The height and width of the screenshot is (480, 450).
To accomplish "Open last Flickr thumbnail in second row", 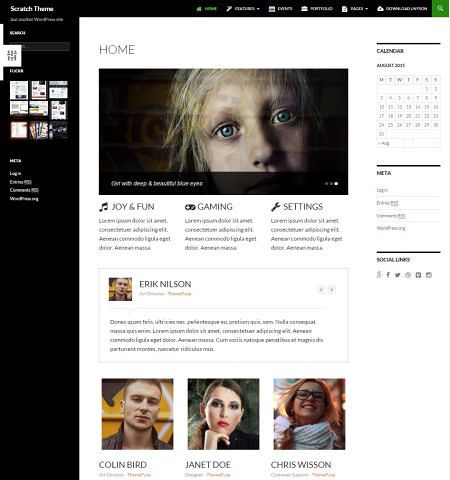I will coord(59,110).
